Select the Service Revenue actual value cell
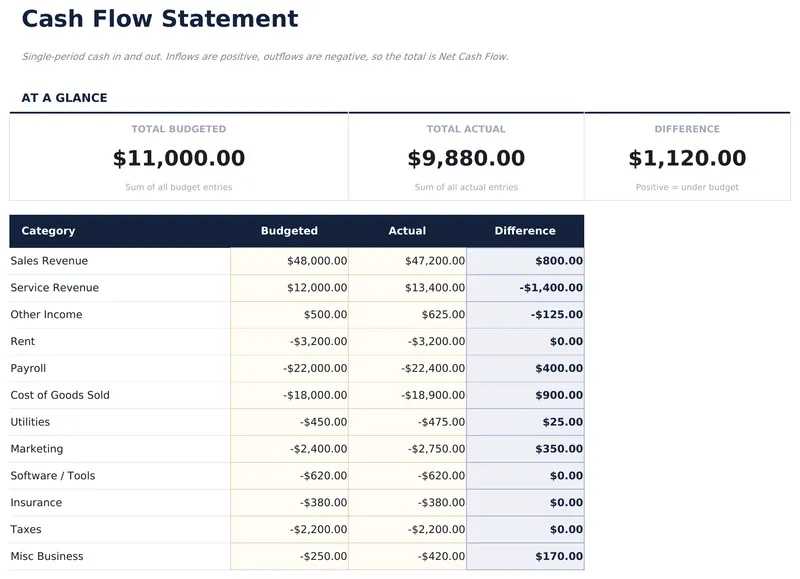800x579 pixels. click(x=408, y=288)
